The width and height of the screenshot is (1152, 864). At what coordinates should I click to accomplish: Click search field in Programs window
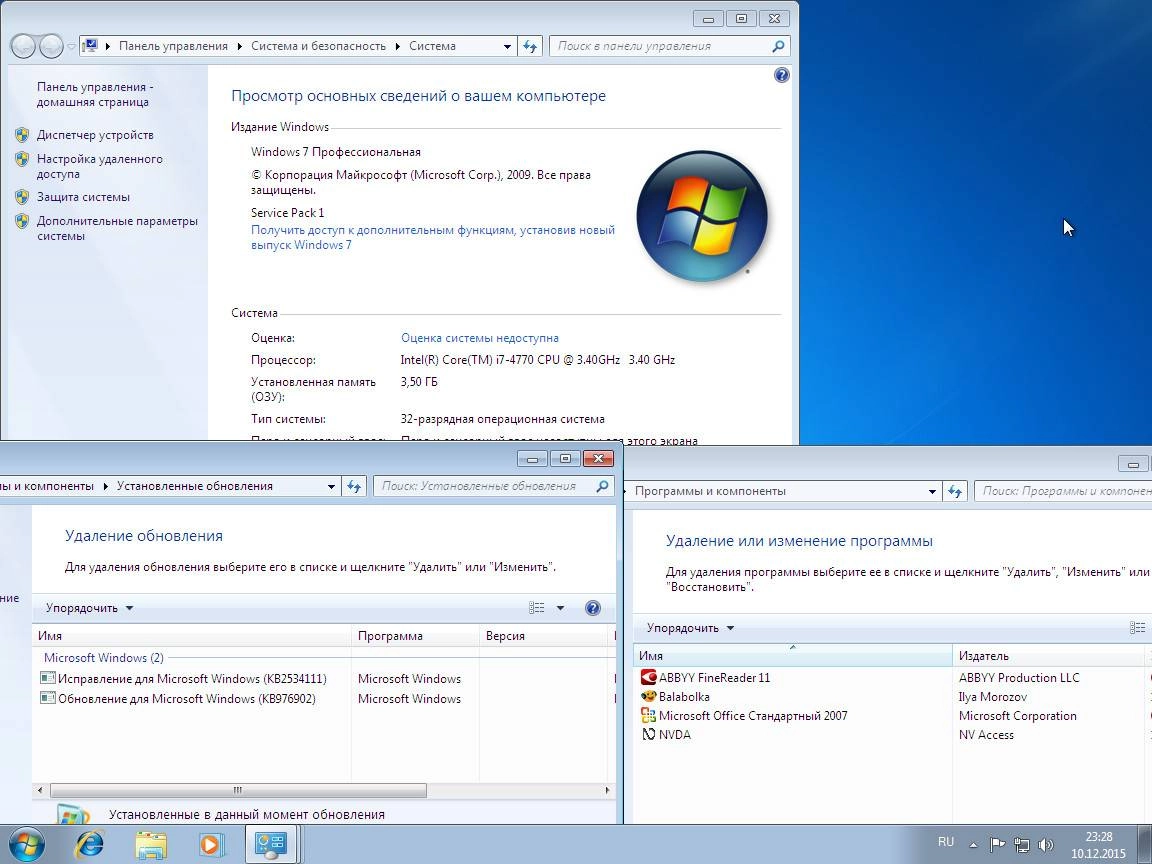(x=1063, y=492)
